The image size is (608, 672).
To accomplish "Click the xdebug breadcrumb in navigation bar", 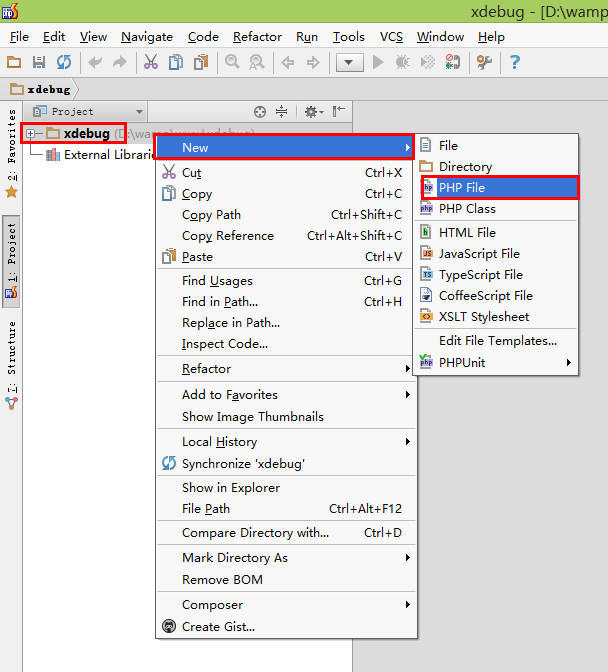I will (x=41, y=90).
